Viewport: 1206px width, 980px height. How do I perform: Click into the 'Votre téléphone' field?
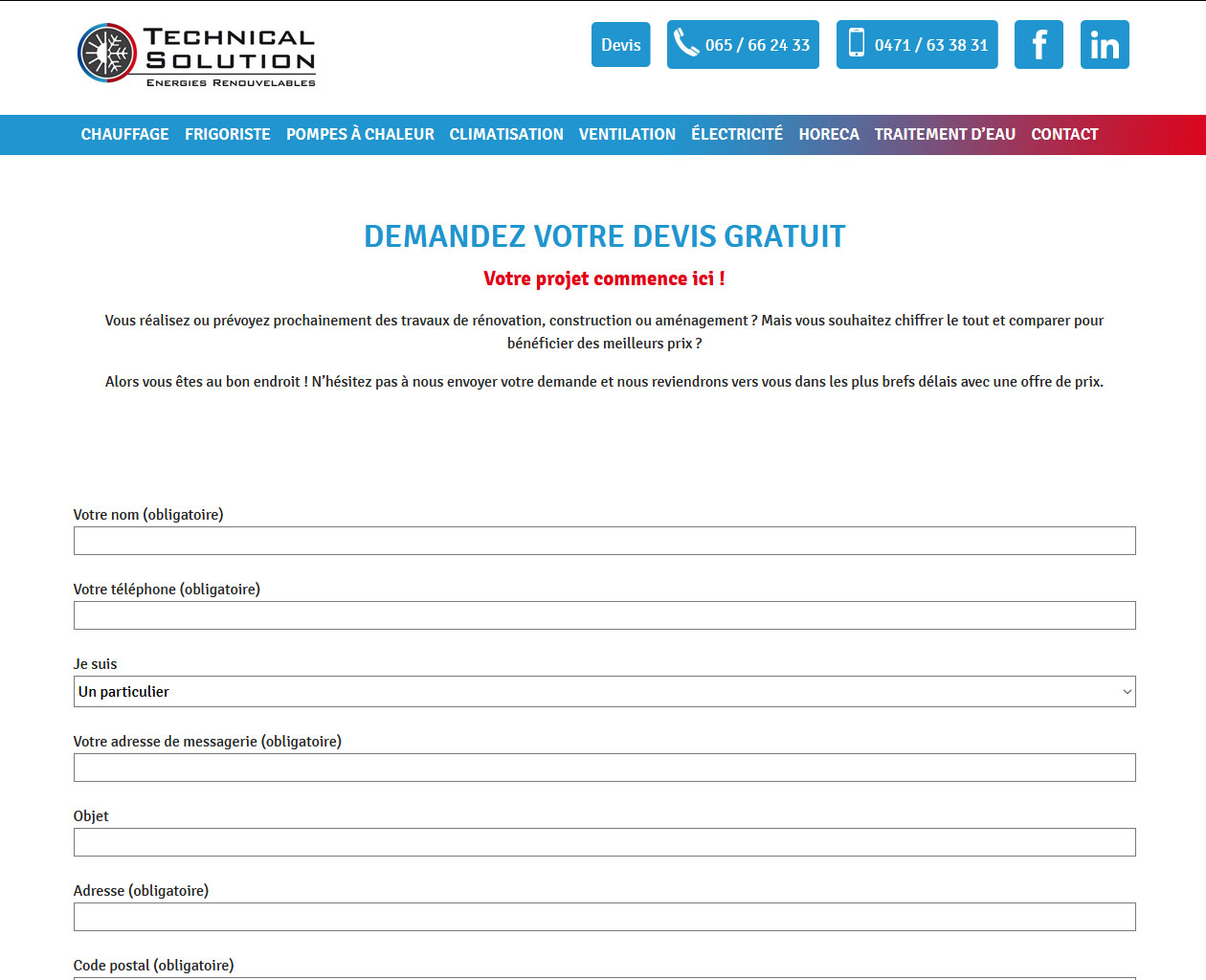point(605,615)
